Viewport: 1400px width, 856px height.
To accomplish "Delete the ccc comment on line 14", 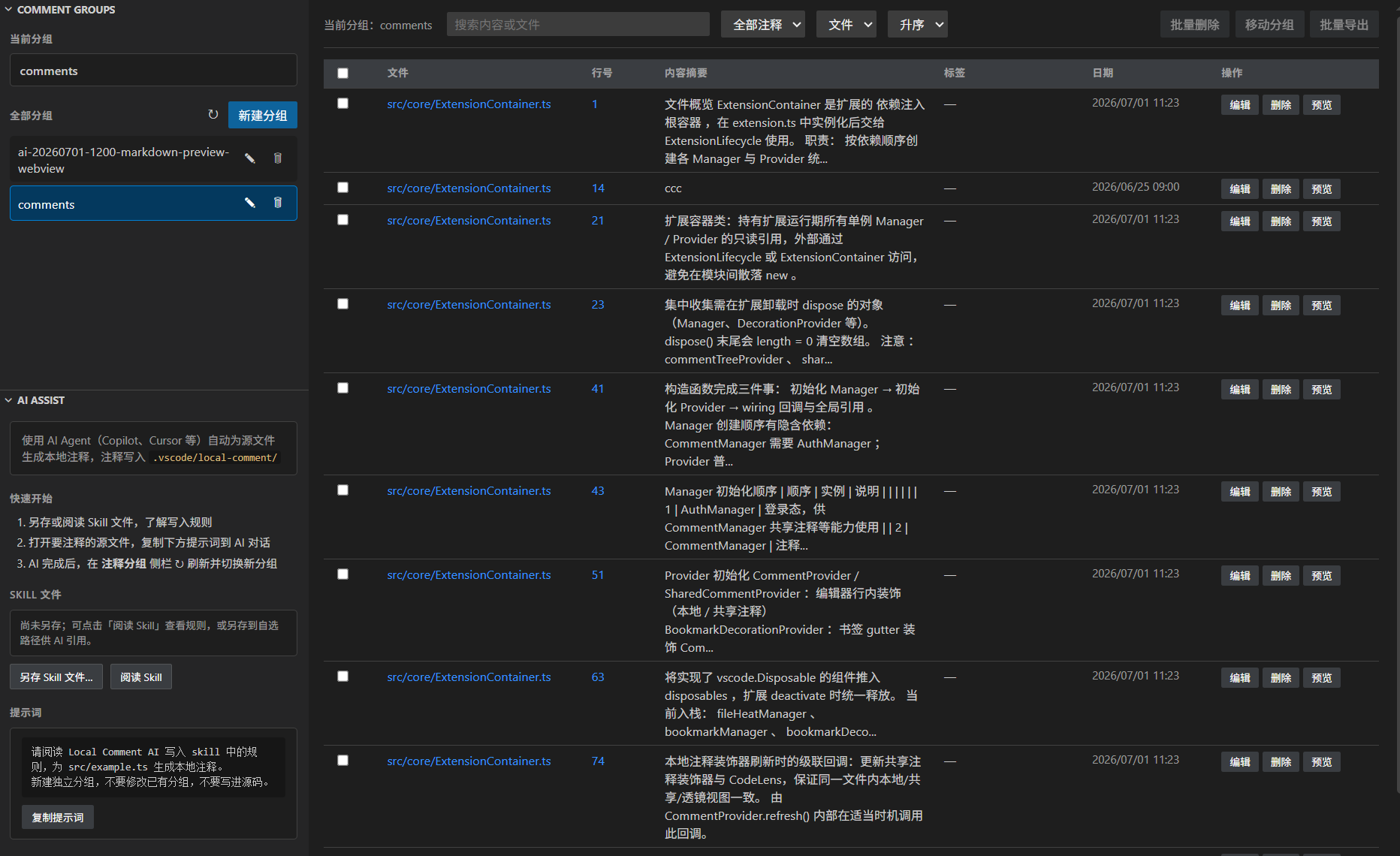I will coord(1281,188).
